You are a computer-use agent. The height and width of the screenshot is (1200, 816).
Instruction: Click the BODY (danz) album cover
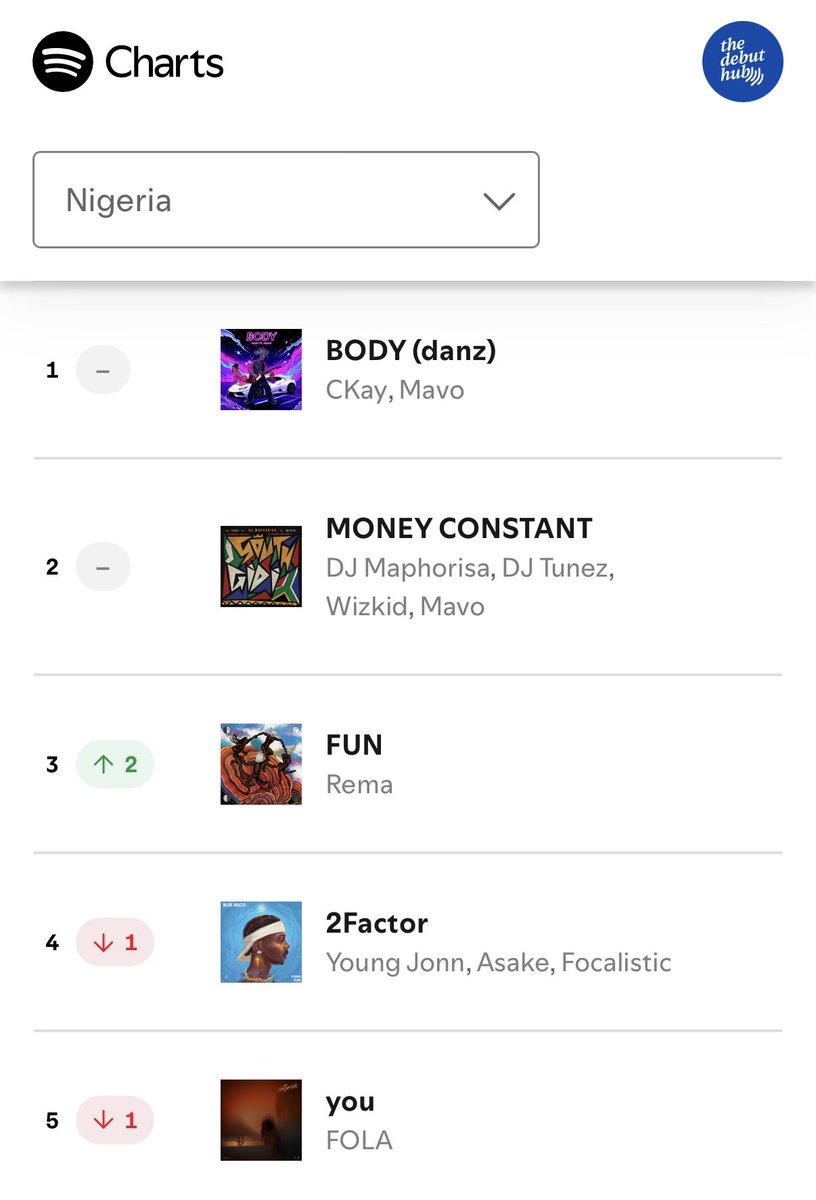261,369
